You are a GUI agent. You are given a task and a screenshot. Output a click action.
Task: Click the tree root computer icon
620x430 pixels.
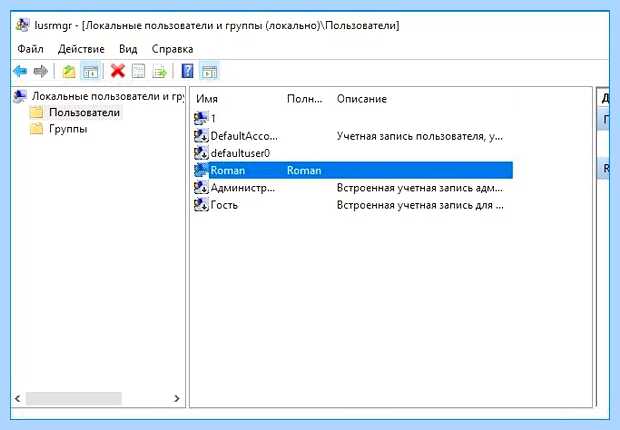(20, 96)
